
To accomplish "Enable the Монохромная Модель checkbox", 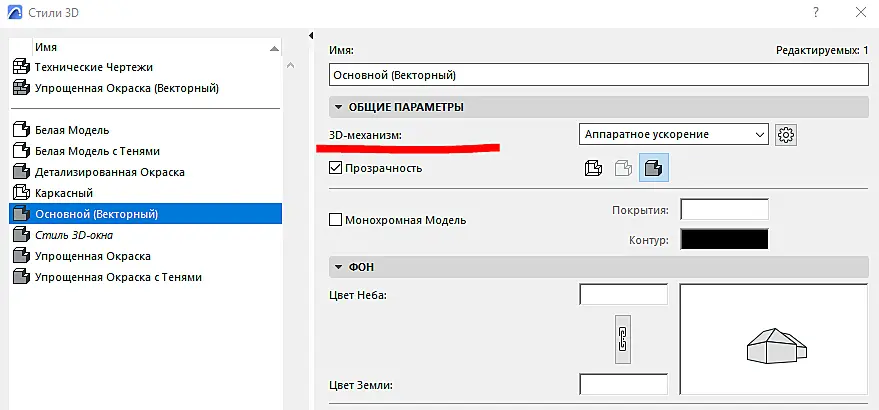I will [x=336, y=220].
